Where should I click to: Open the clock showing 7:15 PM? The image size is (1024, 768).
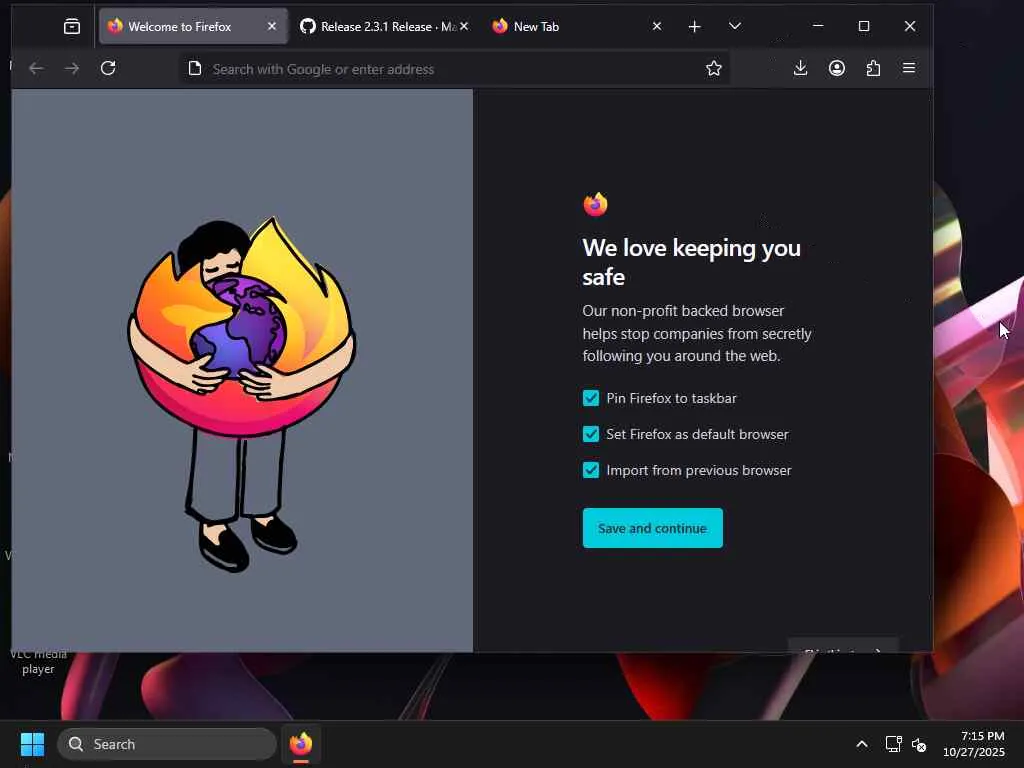point(974,744)
